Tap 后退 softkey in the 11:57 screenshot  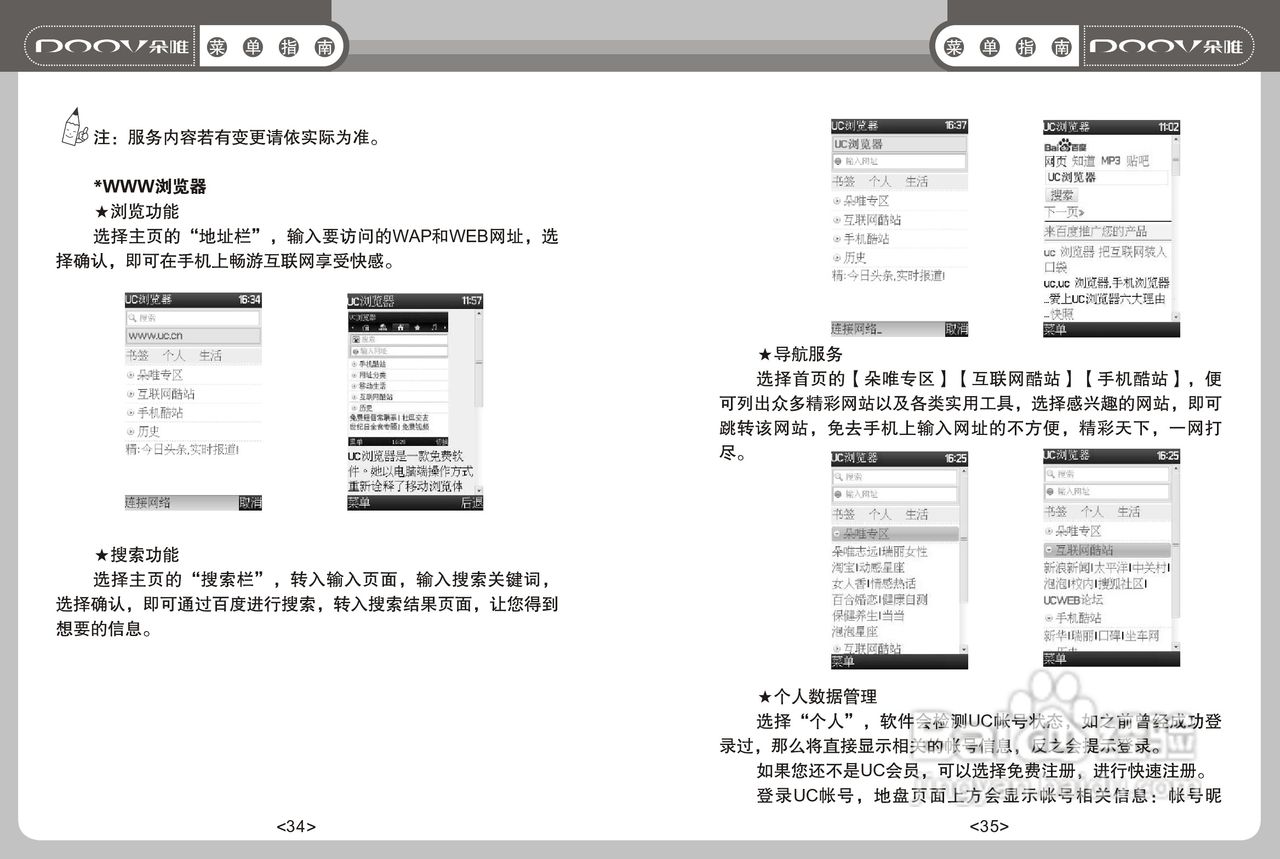tap(471, 503)
